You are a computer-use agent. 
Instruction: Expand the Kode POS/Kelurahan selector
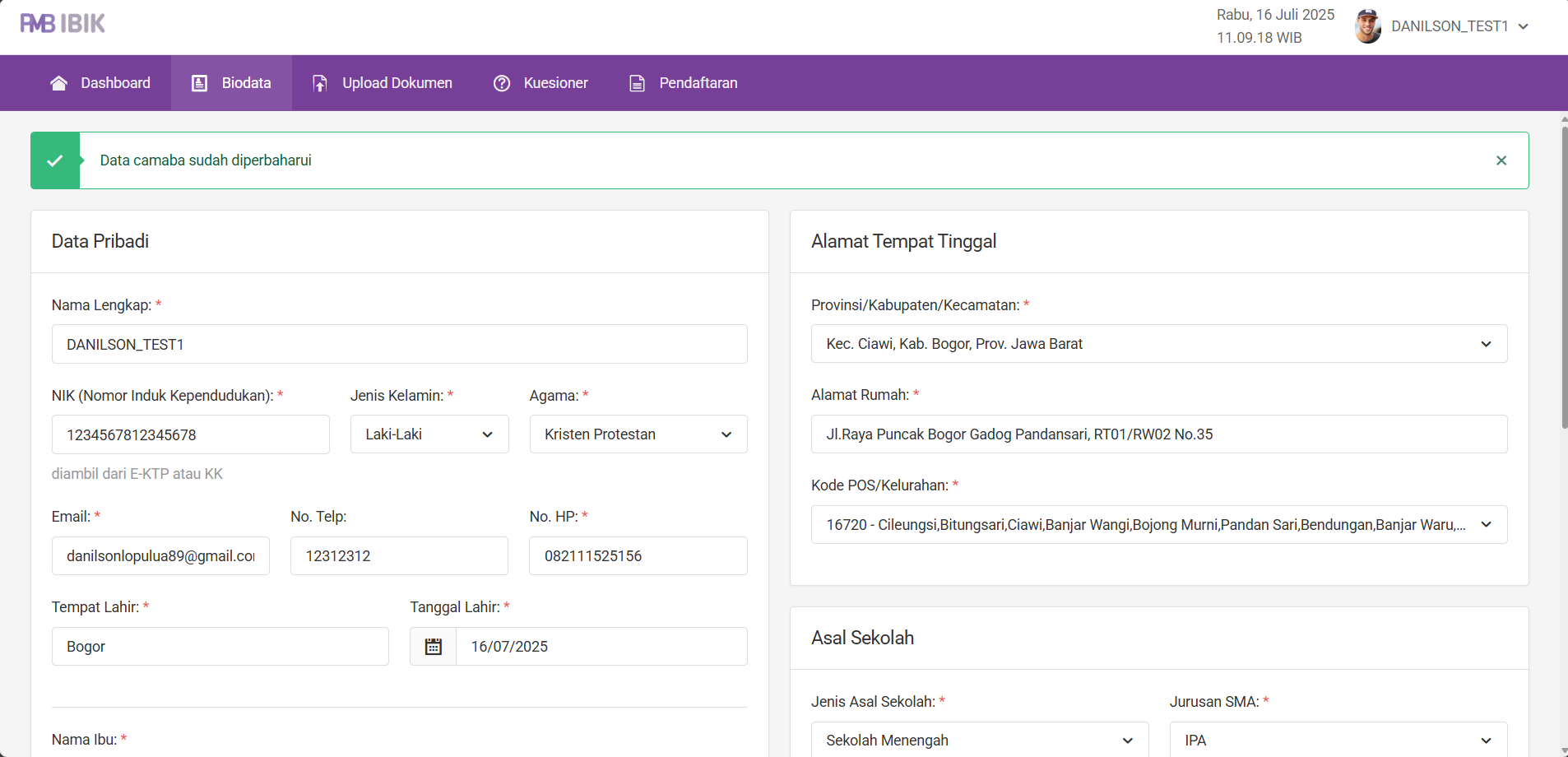[1158, 525]
